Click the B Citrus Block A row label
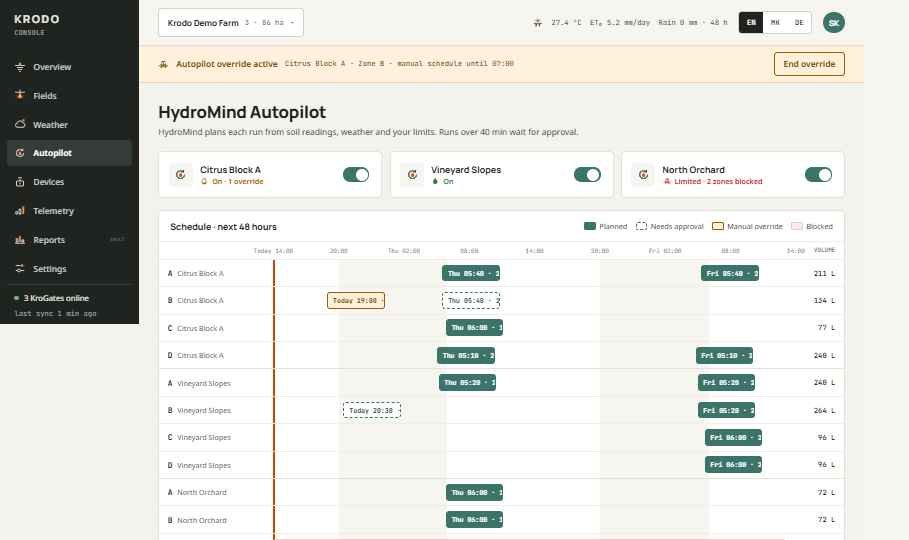Viewport: 909px width, 540px height. [x=195, y=300]
